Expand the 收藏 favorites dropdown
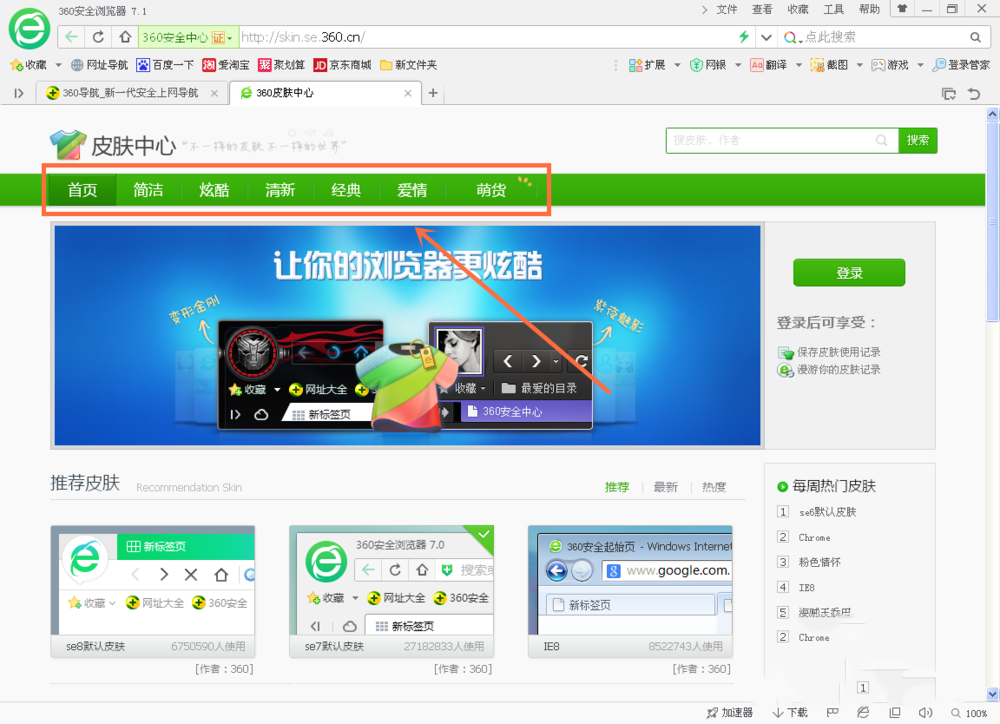This screenshot has width=1000, height=724. pyautogui.click(x=57, y=63)
